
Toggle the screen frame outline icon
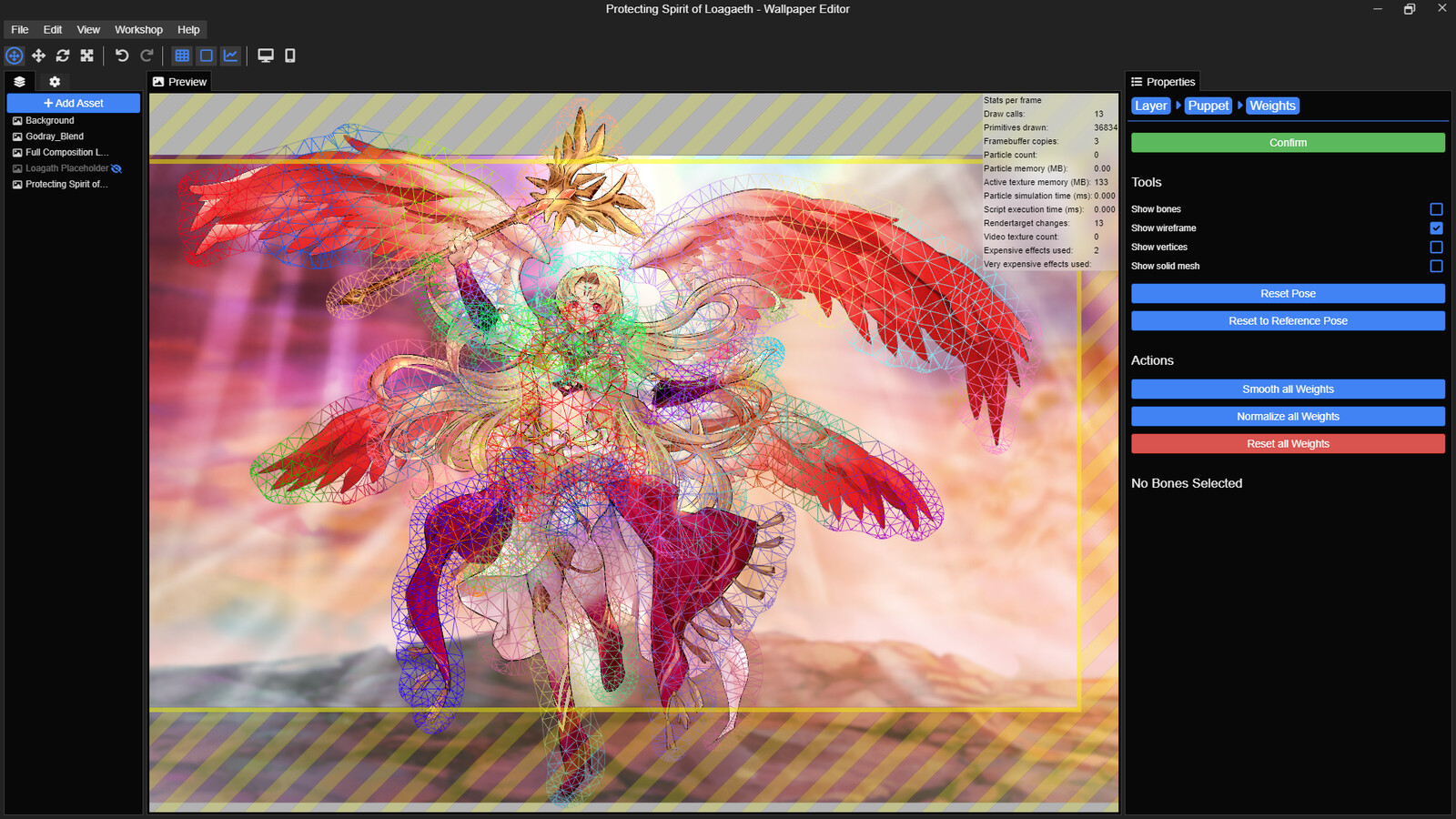(x=207, y=56)
